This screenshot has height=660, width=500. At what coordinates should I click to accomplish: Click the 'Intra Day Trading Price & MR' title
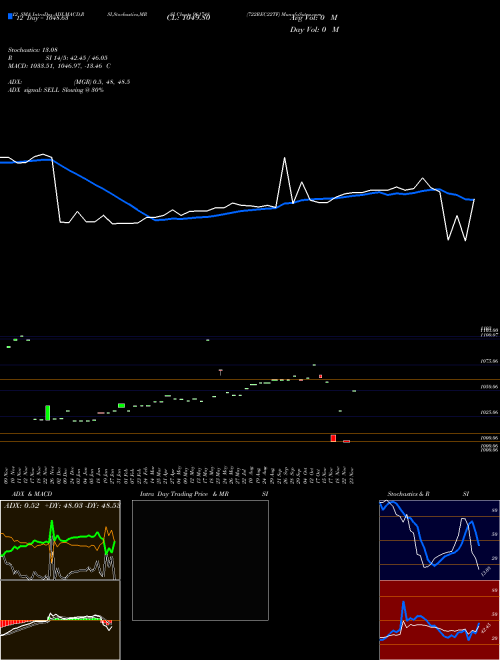pos(204,494)
